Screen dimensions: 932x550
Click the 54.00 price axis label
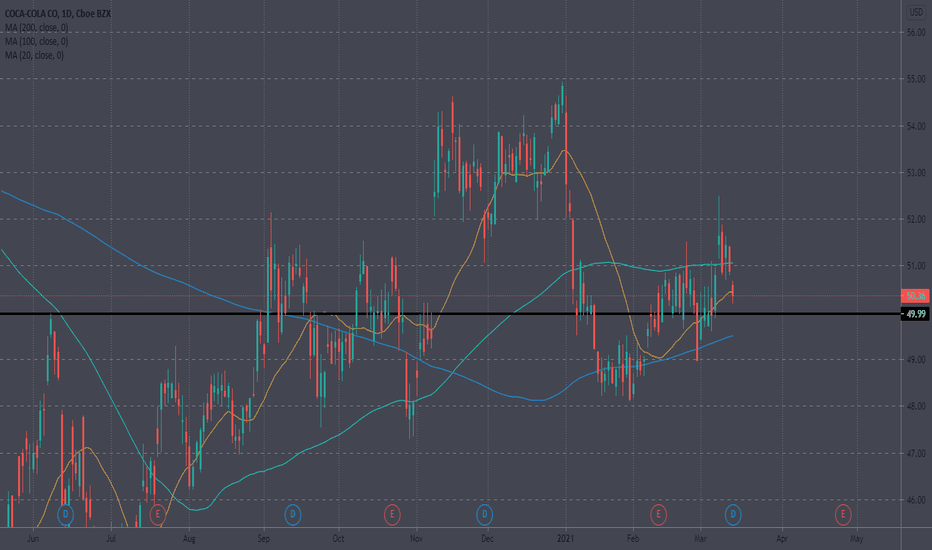click(x=916, y=126)
